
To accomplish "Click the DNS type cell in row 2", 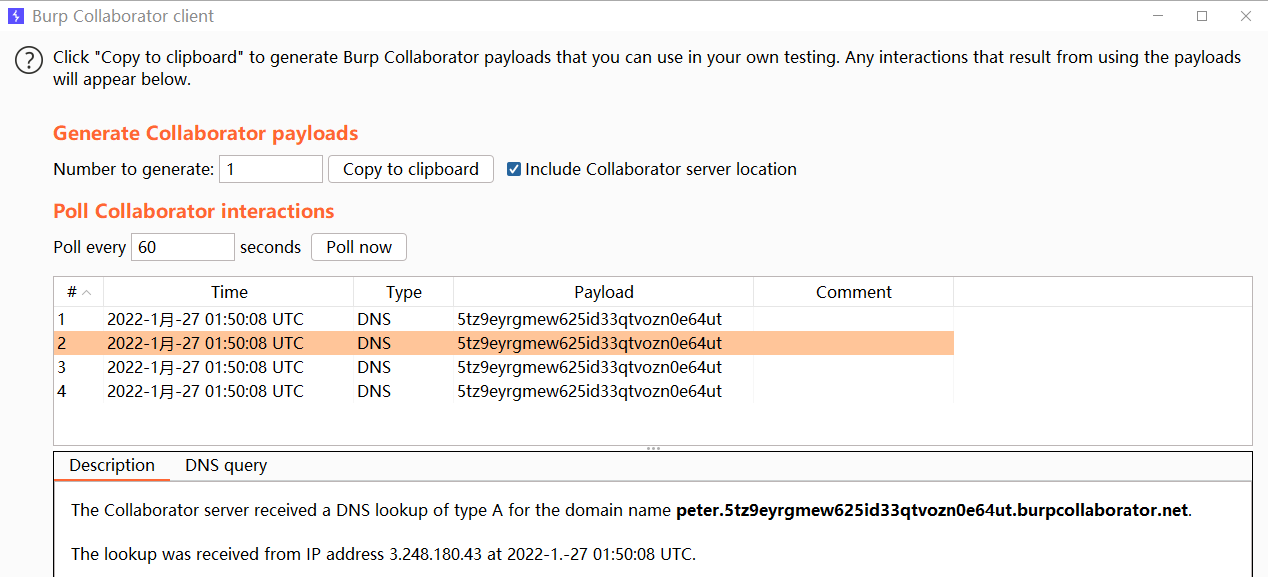I will tap(404, 343).
